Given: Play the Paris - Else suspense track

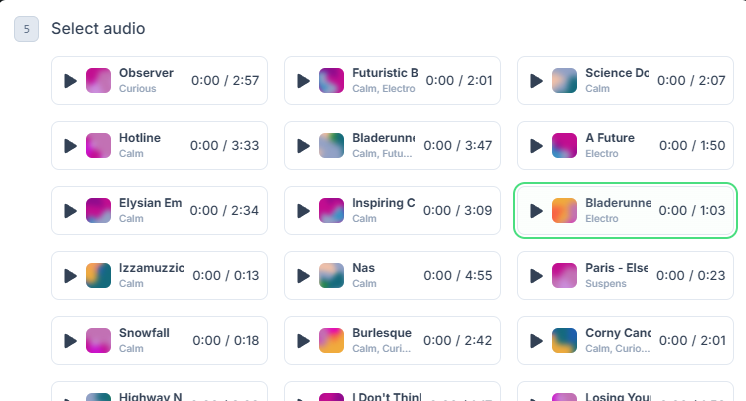Looking at the screenshot, I should (537, 276).
